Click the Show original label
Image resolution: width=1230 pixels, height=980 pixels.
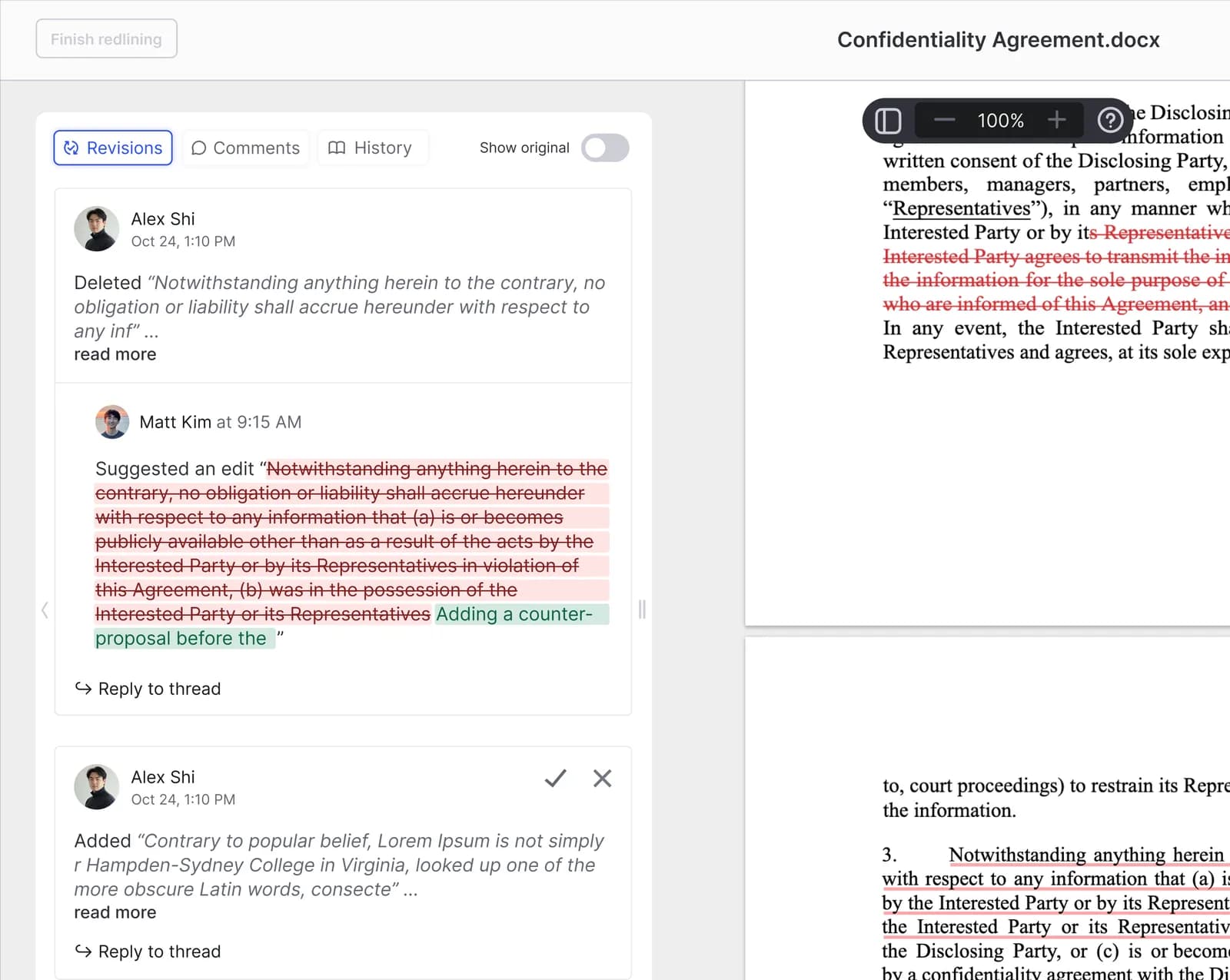[x=524, y=148]
